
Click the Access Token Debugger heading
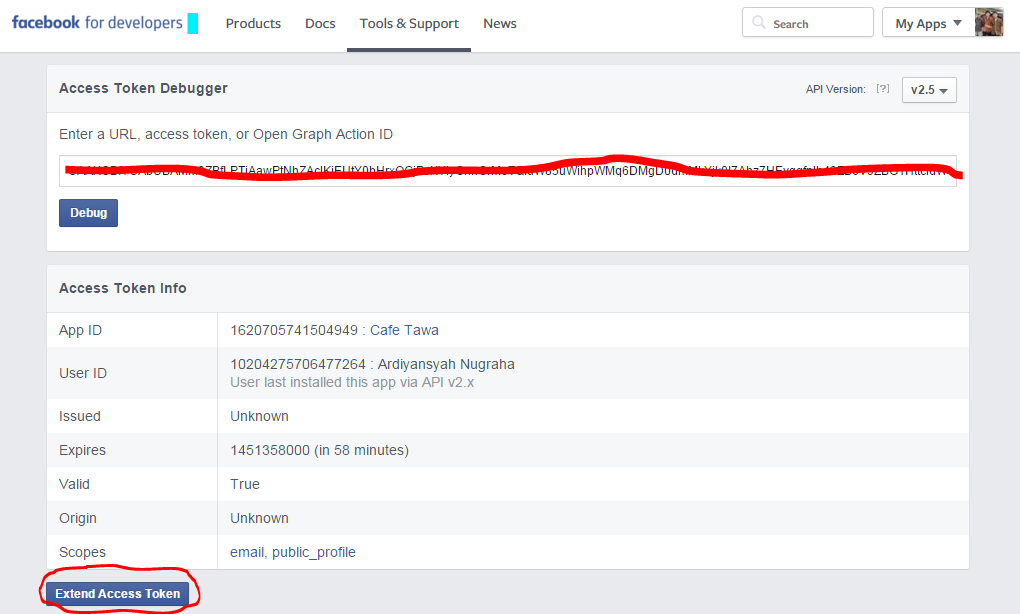click(143, 88)
